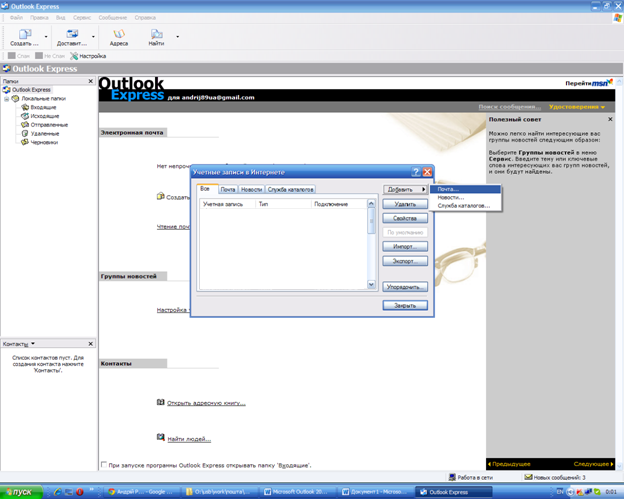
Task: Click the Windows logo at menu bar right
Action: pyautogui.click(x=618, y=18)
